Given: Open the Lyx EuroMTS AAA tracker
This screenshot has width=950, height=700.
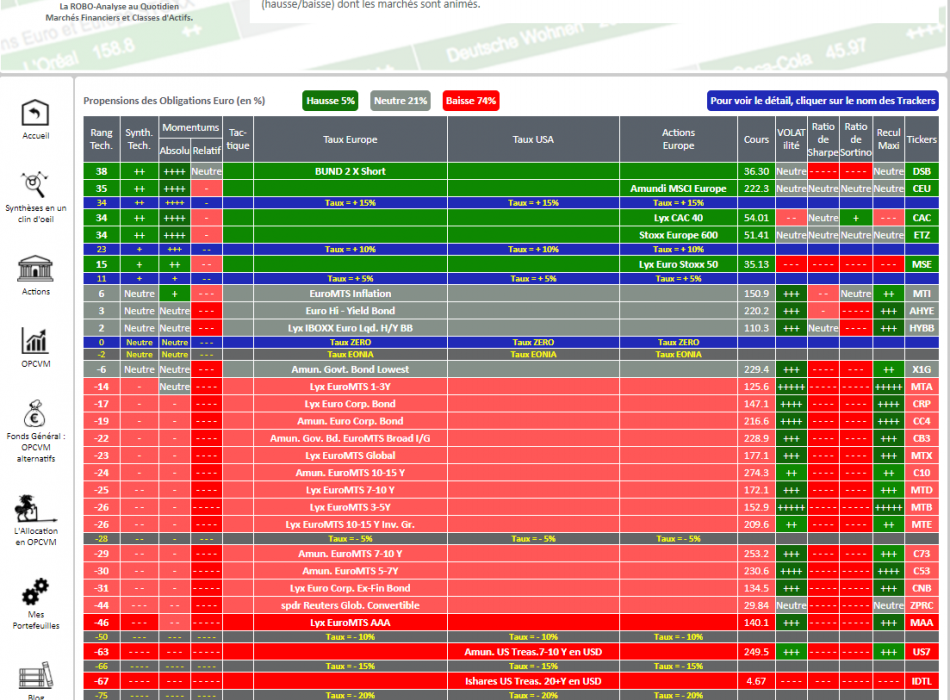Looking at the screenshot, I should pos(350,622).
